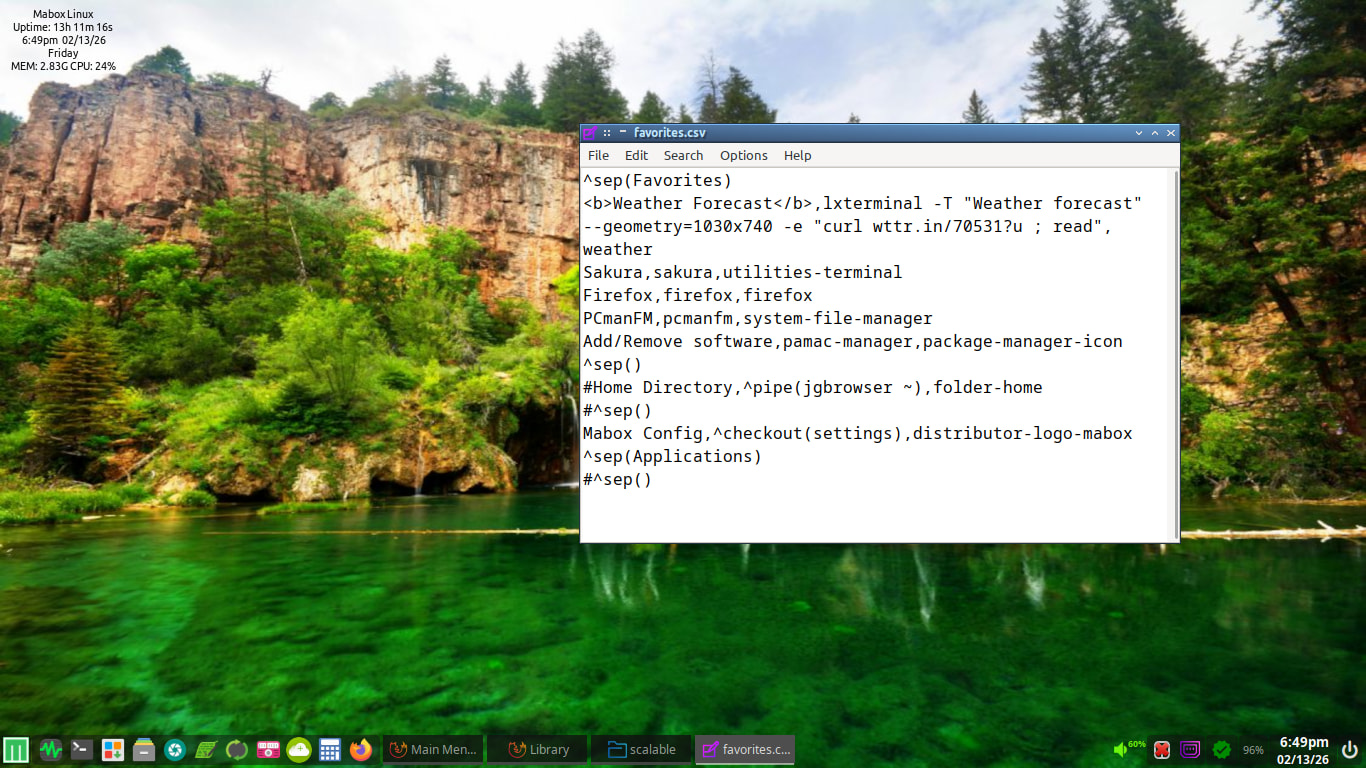1366x768 pixels.
Task: Open the Help menu
Action: (797, 155)
